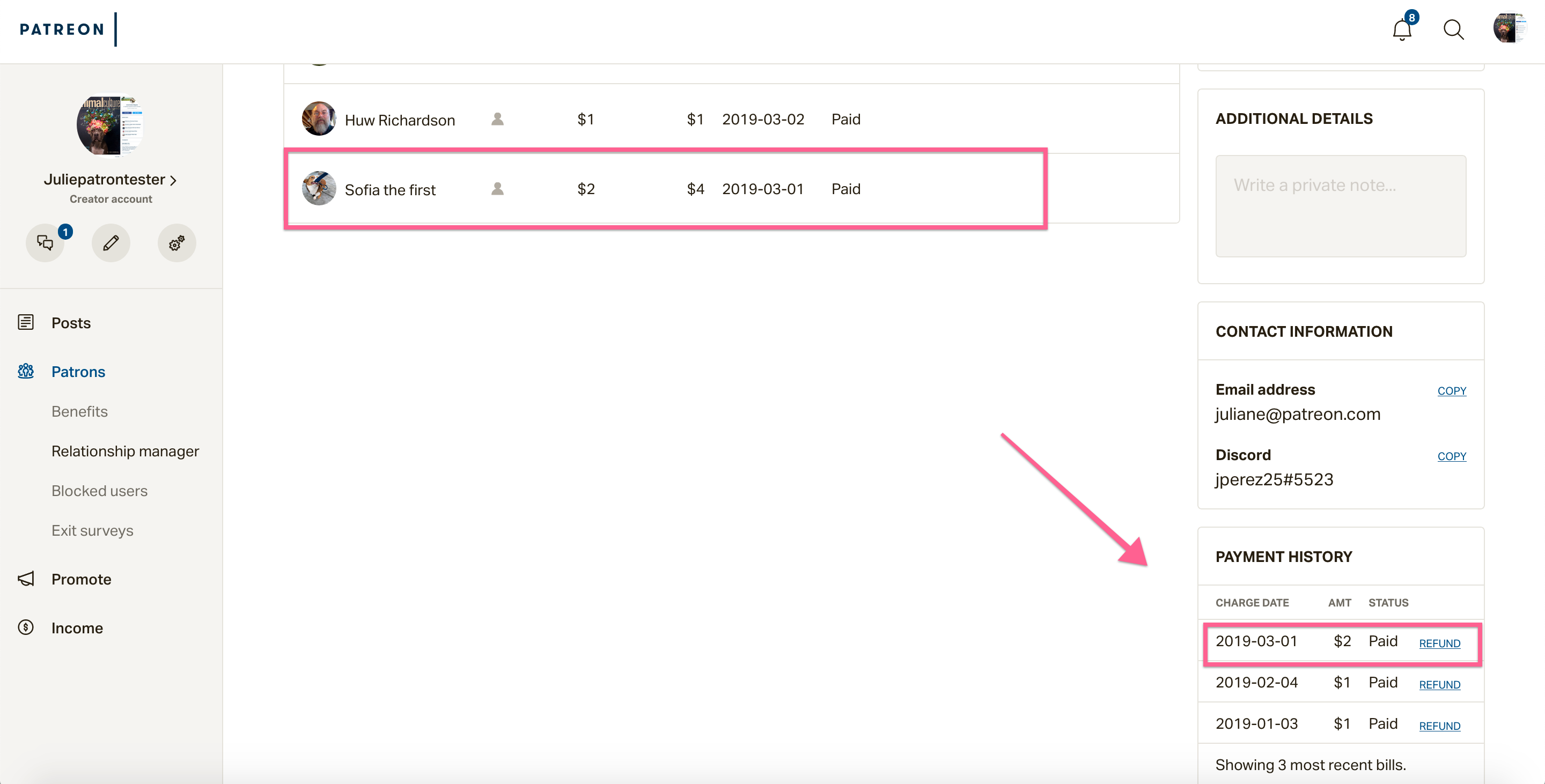This screenshot has width=1545, height=784.
Task: Expand the Benefits submenu item
Action: click(79, 411)
